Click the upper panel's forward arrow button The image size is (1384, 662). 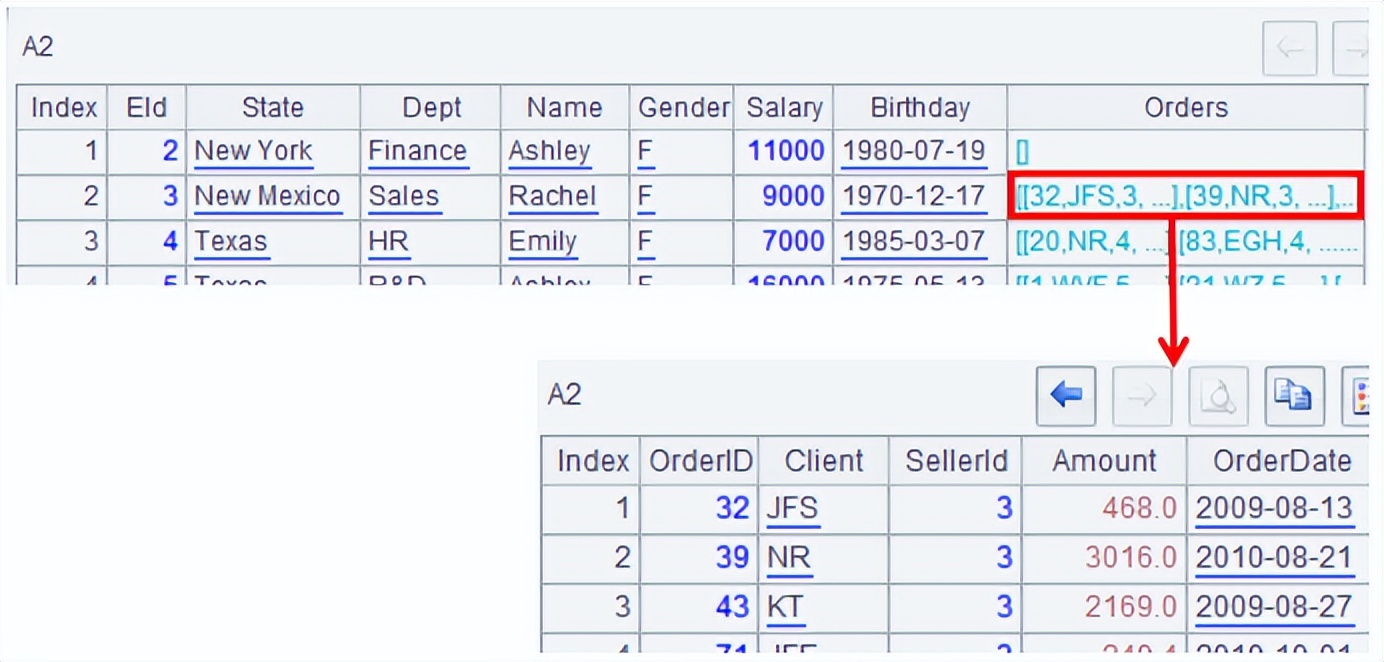click(1351, 48)
